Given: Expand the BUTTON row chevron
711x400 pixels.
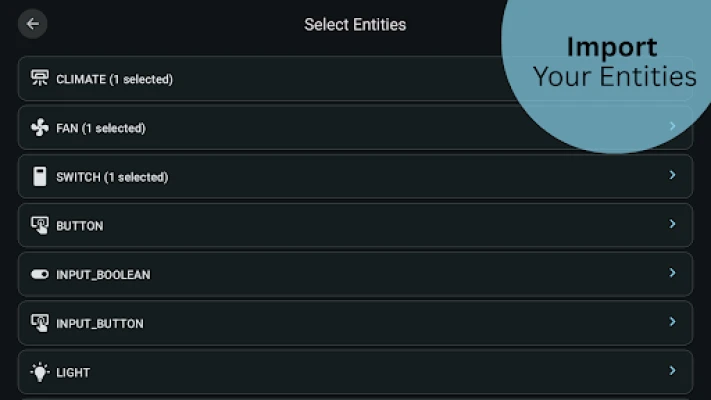Looking at the screenshot, I should (x=672, y=225).
